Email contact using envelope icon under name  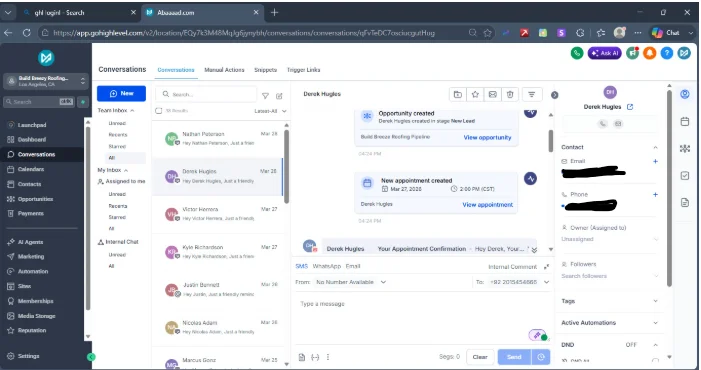pyautogui.click(x=618, y=124)
